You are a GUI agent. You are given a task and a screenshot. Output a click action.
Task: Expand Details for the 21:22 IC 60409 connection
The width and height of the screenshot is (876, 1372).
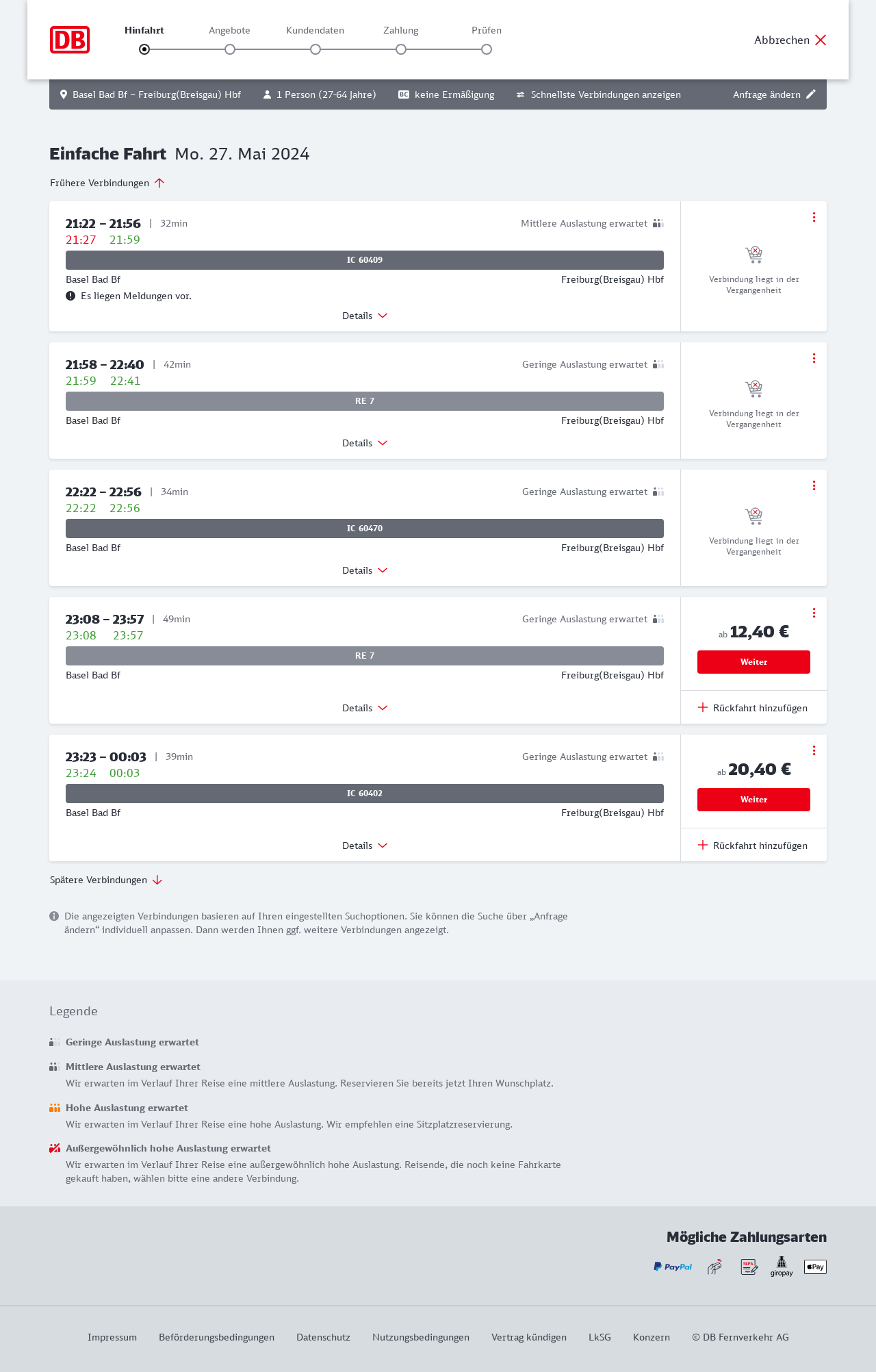(365, 316)
